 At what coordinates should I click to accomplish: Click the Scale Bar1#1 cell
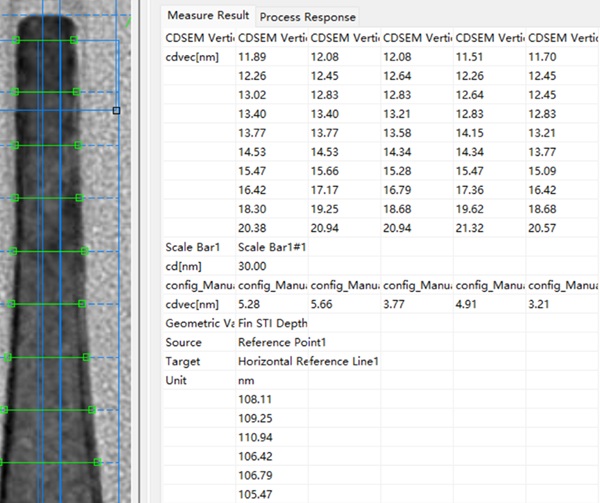272,247
